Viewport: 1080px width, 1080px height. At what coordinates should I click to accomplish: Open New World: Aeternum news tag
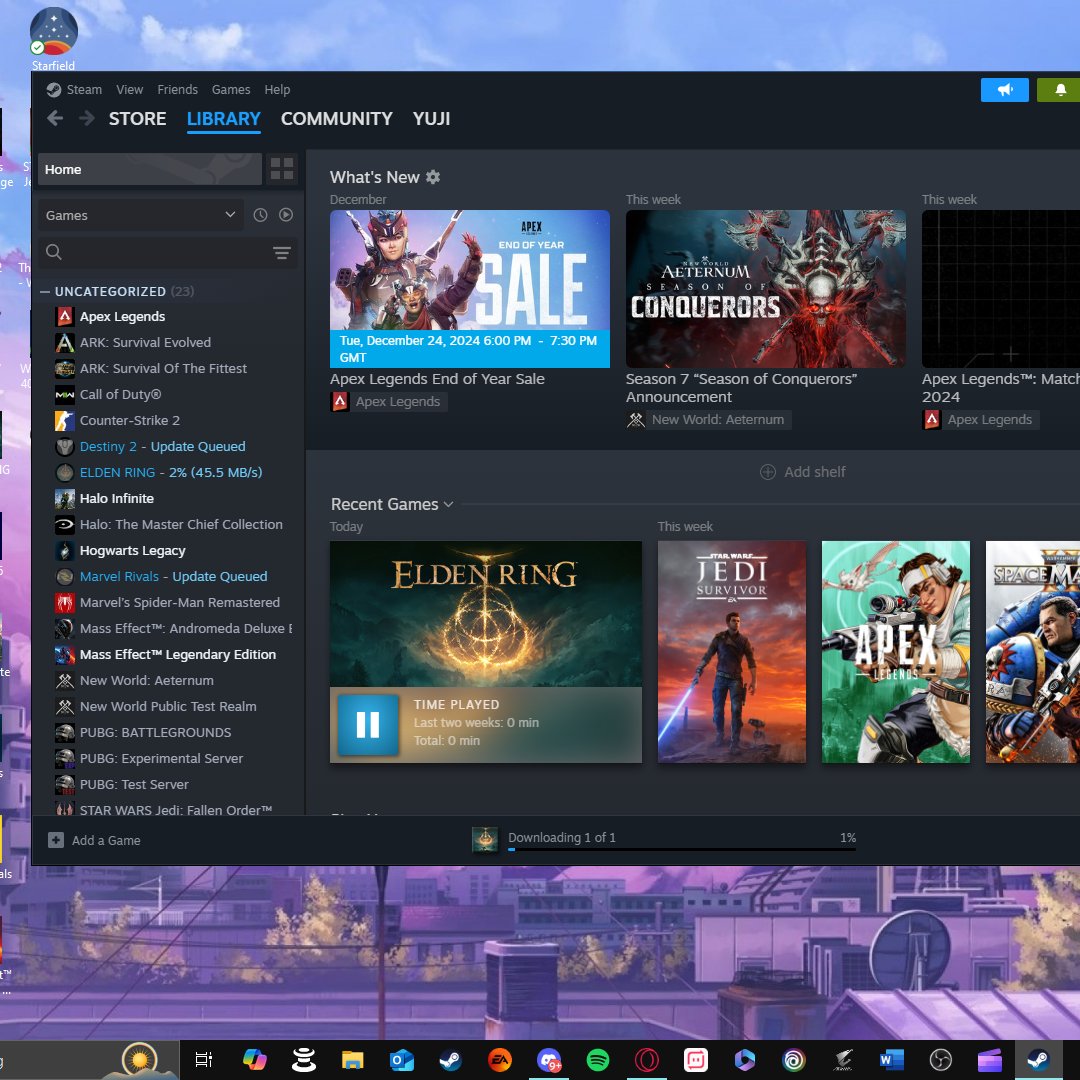pos(709,419)
